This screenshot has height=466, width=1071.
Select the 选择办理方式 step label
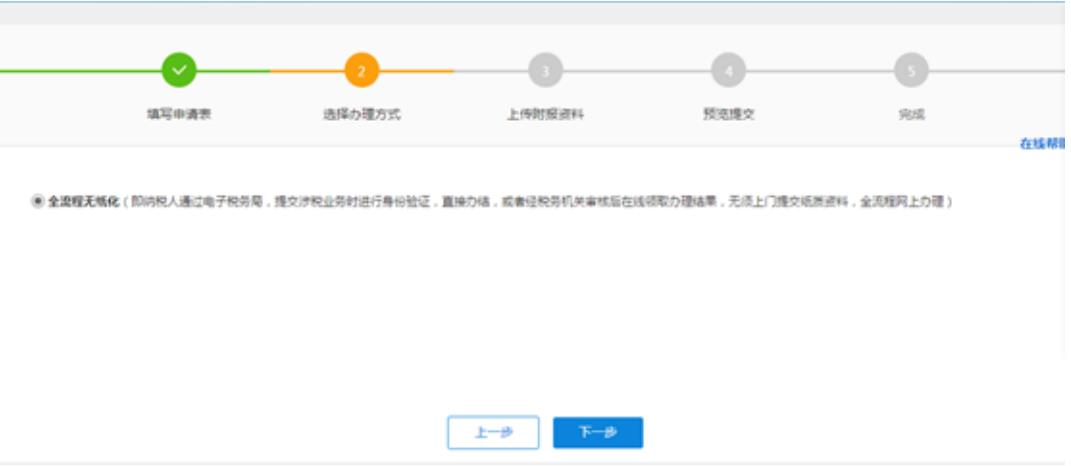point(362,115)
